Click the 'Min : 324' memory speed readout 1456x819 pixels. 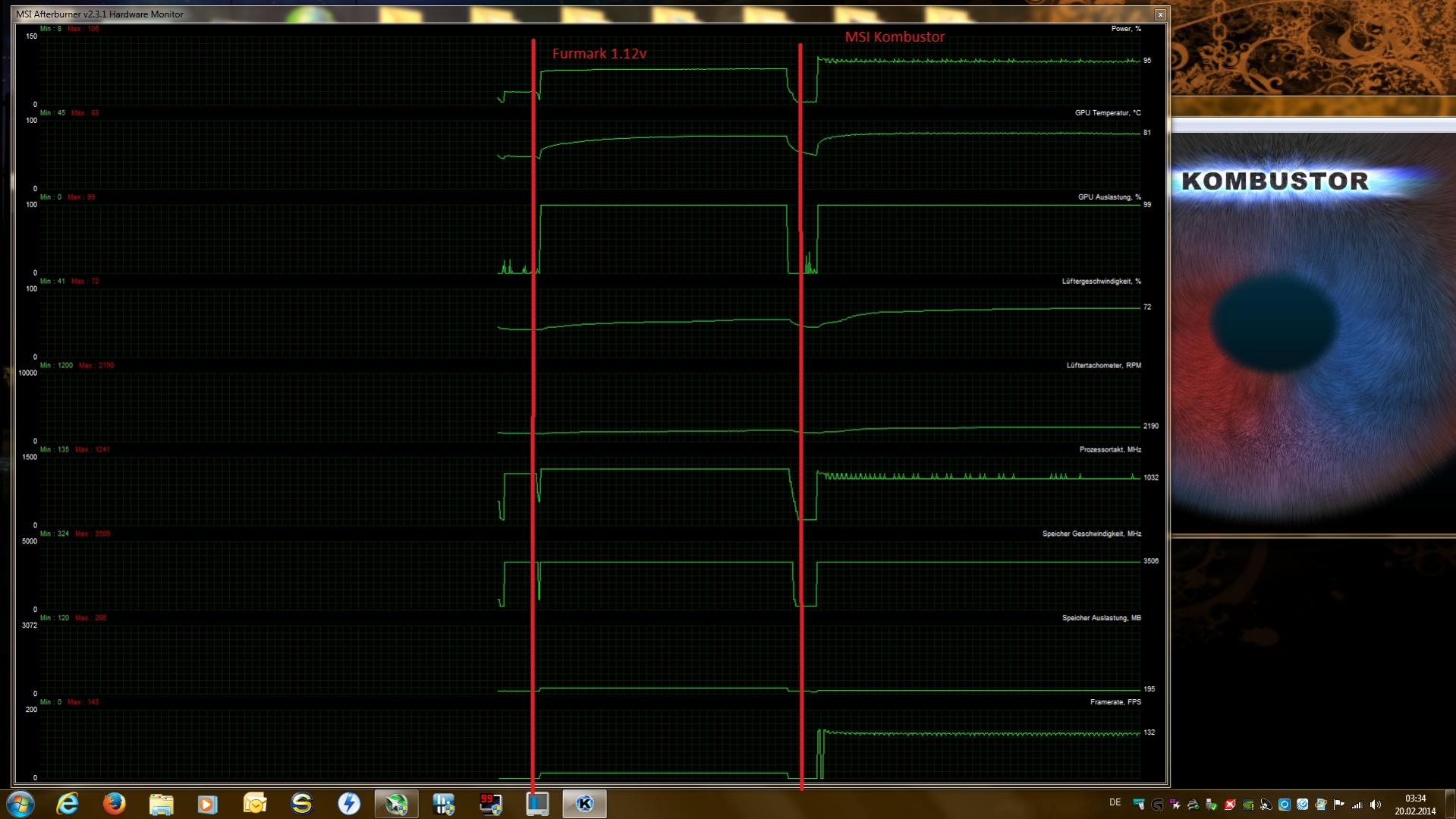[x=55, y=534]
